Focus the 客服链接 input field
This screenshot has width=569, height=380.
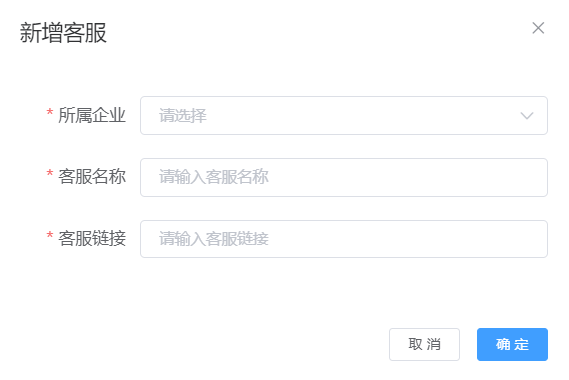coord(344,239)
